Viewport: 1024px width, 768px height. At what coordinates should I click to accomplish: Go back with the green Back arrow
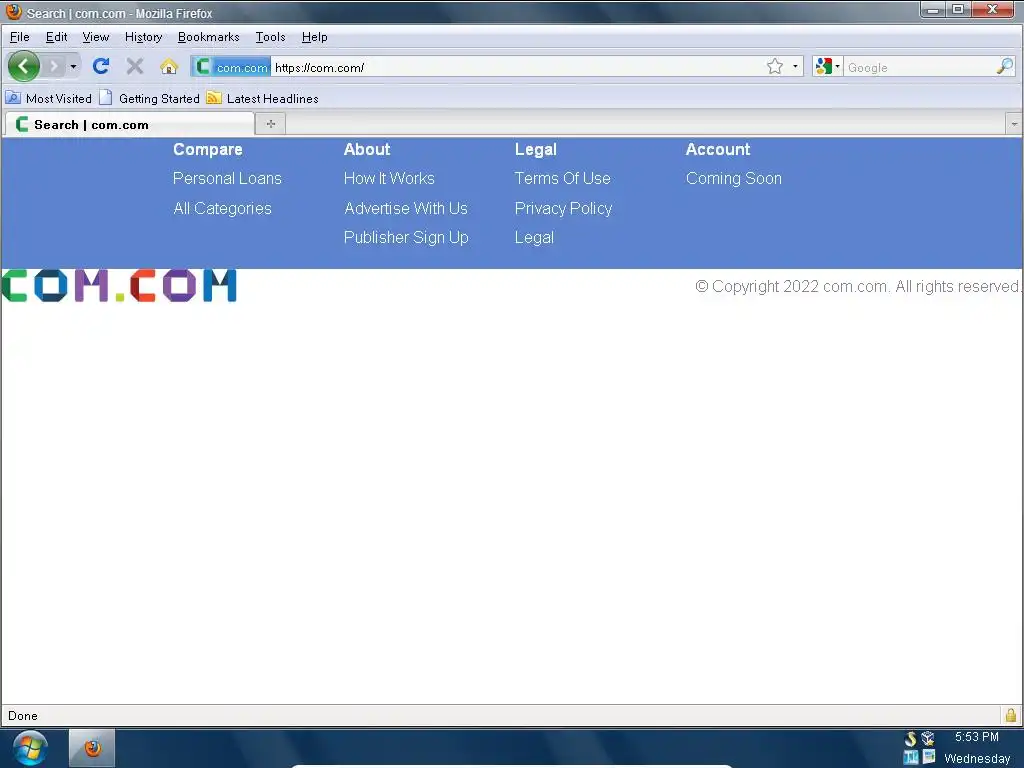pyautogui.click(x=24, y=66)
